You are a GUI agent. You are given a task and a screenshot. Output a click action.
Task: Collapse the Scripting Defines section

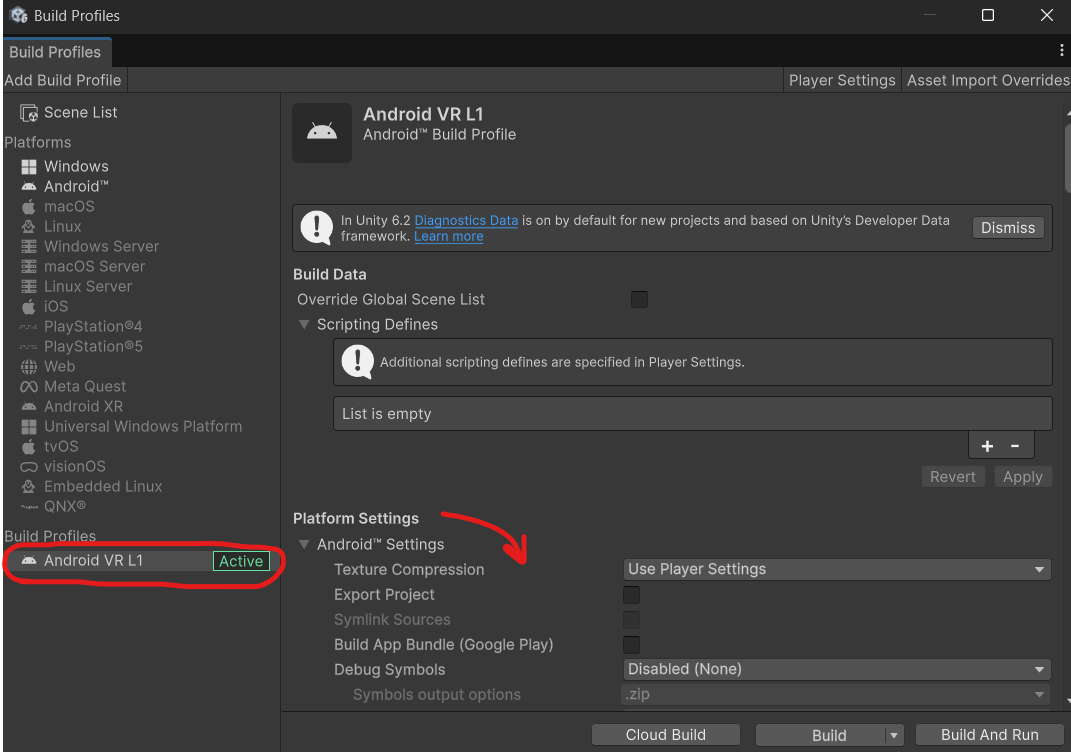[x=304, y=325]
